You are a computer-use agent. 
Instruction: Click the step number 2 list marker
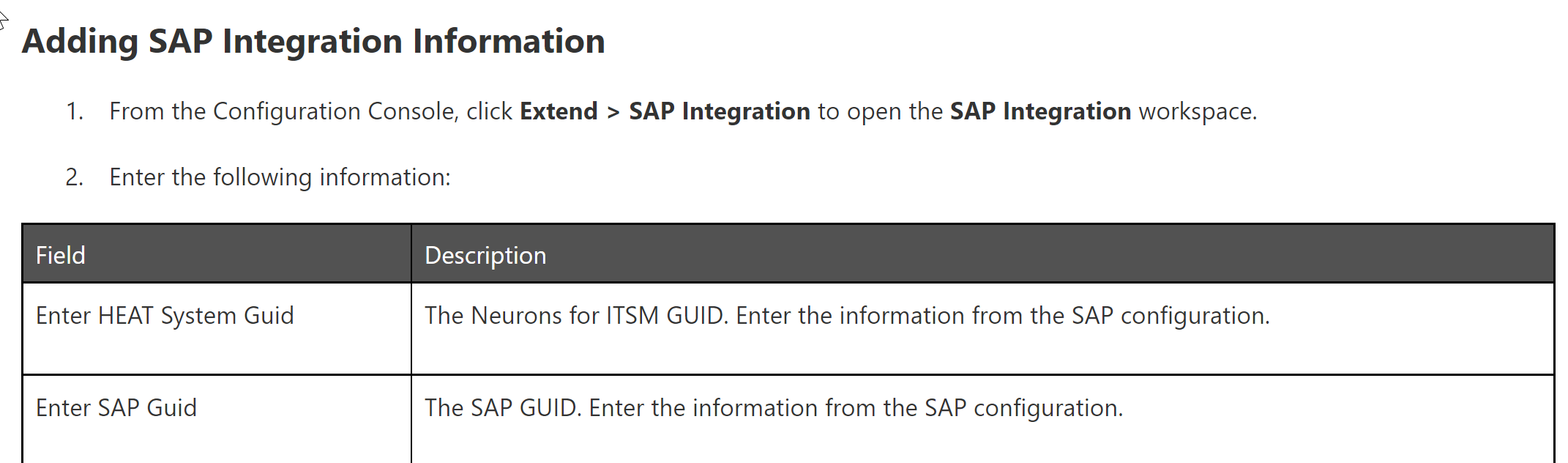[74, 177]
